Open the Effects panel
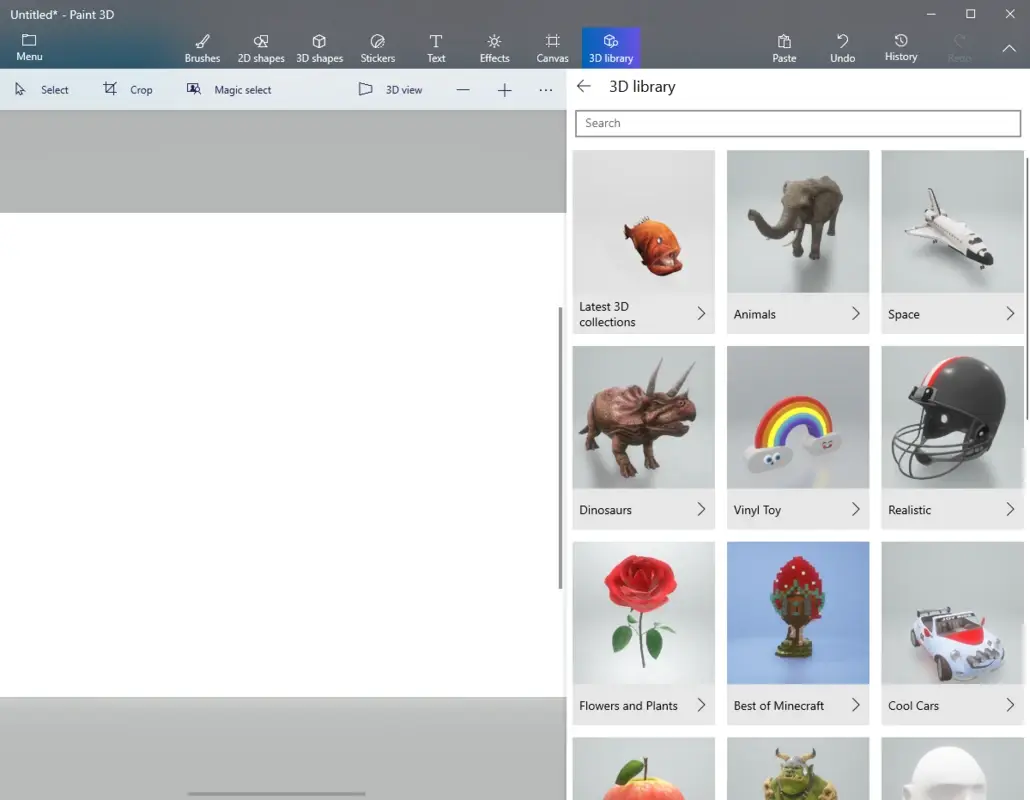 (x=493, y=46)
